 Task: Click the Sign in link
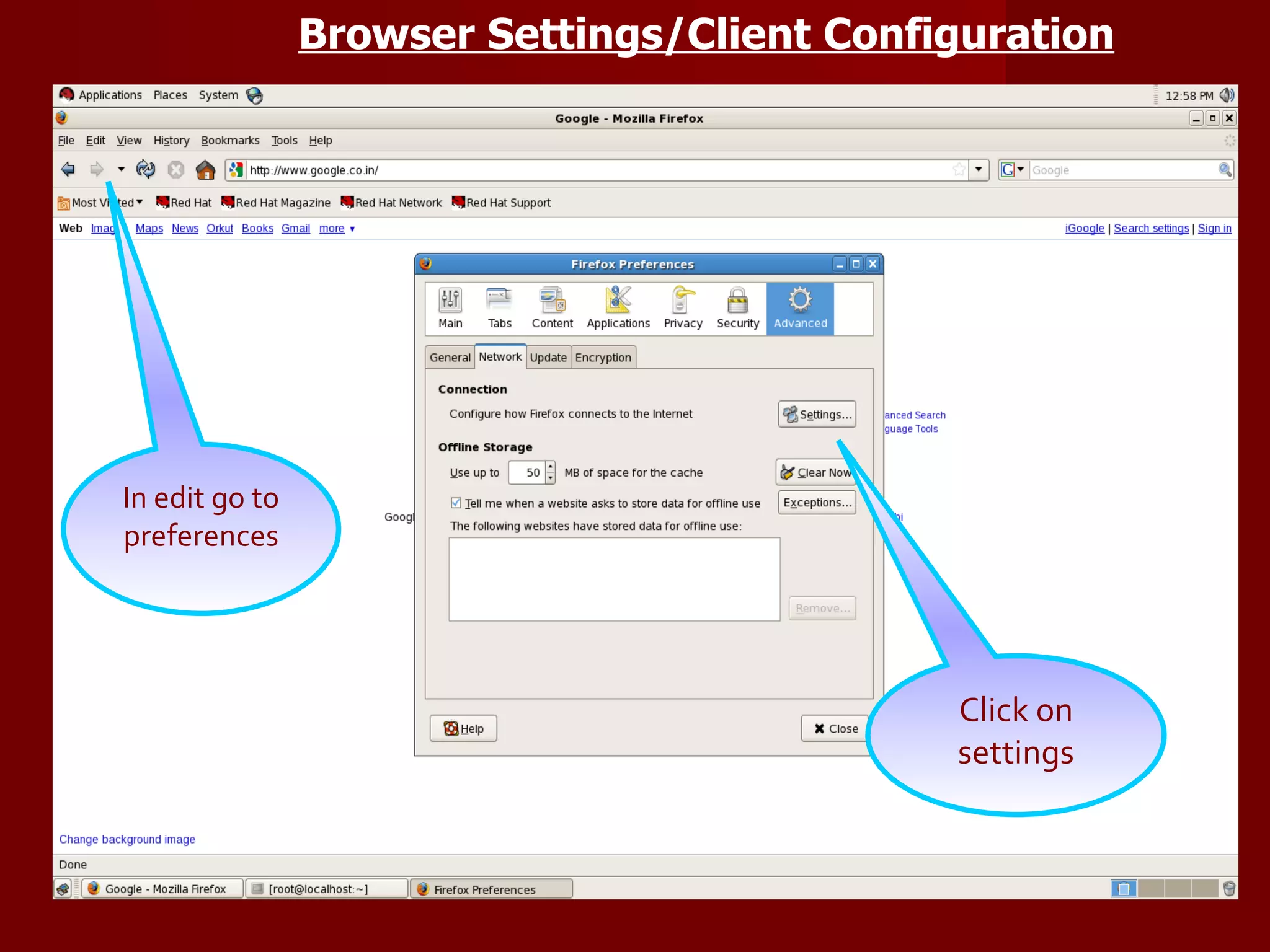[1214, 228]
